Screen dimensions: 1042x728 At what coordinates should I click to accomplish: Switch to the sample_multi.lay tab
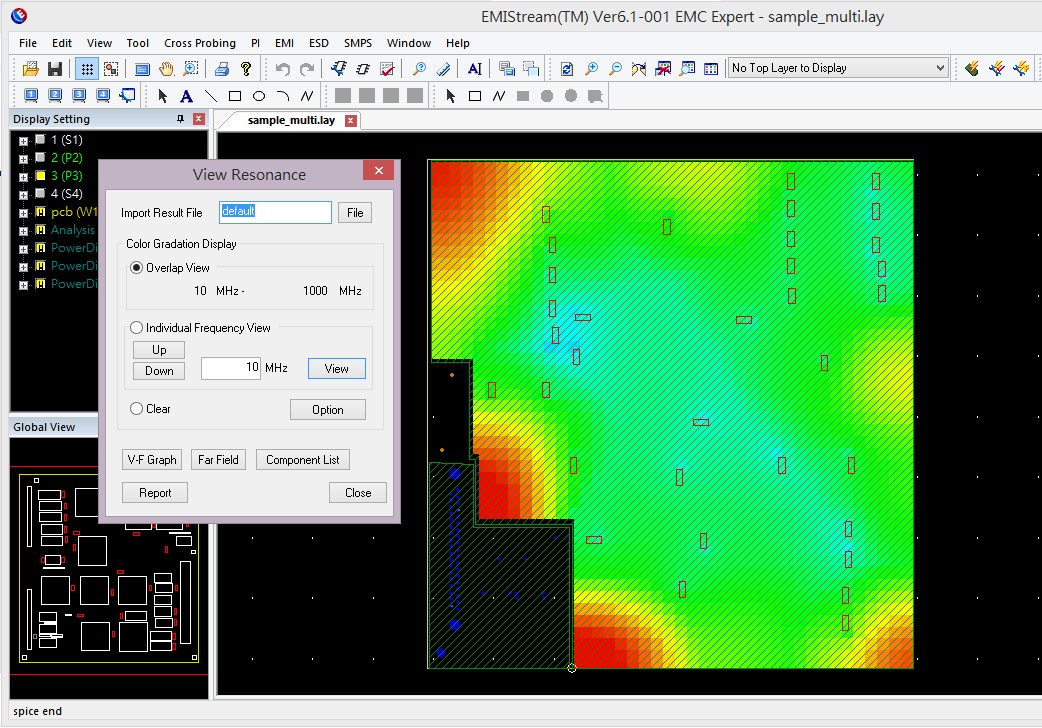tap(291, 120)
